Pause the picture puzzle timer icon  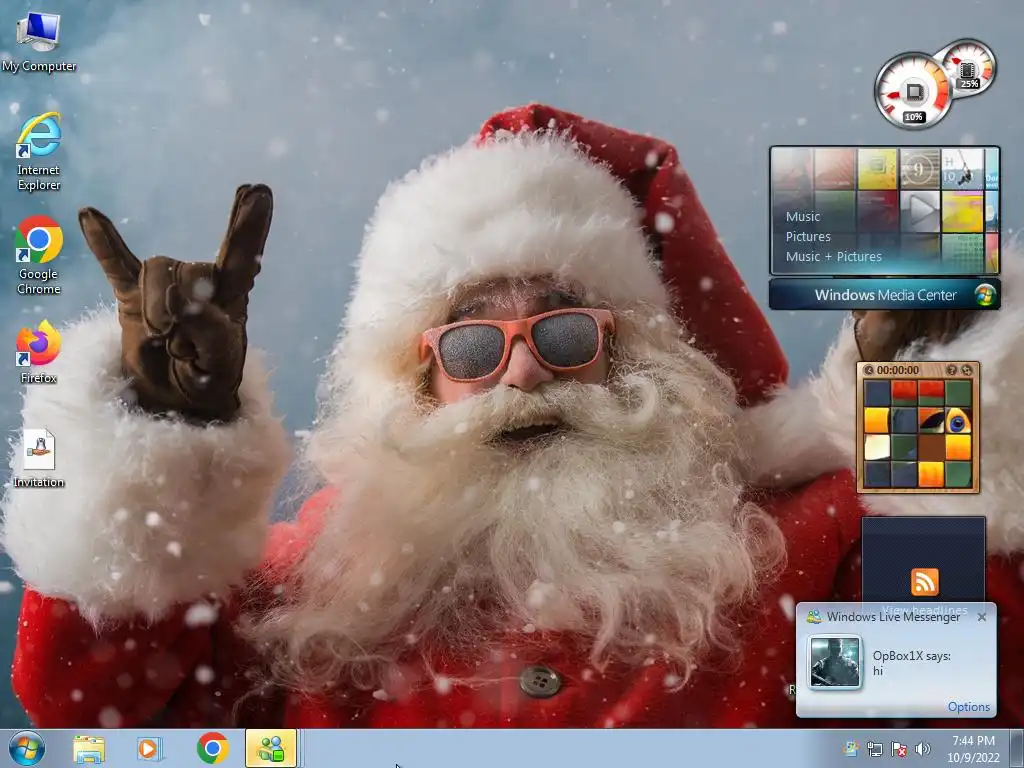(x=869, y=370)
